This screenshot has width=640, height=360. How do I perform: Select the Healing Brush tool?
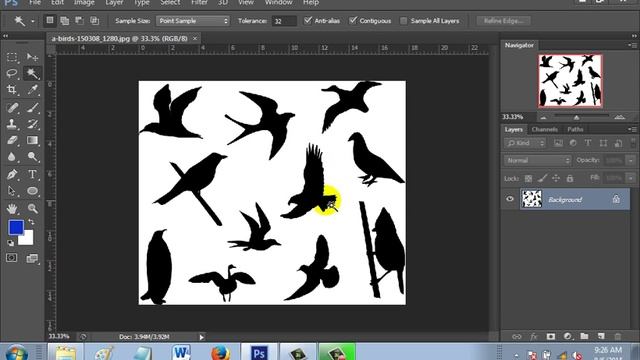coord(12,108)
